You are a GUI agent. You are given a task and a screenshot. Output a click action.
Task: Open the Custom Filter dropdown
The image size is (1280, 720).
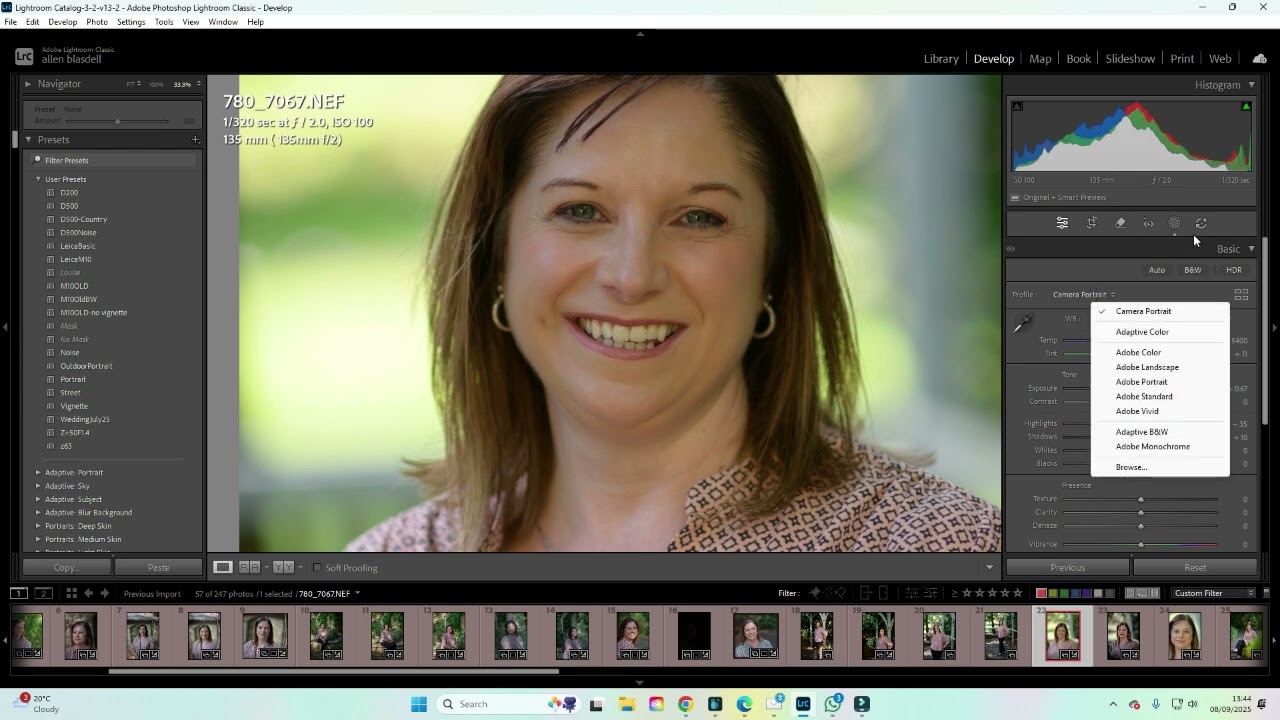click(1215, 594)
